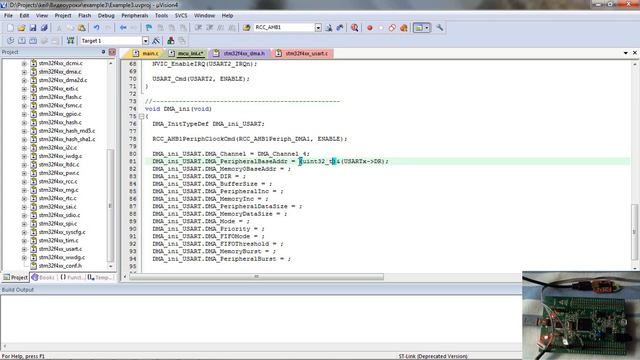The height and width of the screenshot is (360, 640).
Task: Navigate backwards with the blue arrow
Action: coord(123,28)
